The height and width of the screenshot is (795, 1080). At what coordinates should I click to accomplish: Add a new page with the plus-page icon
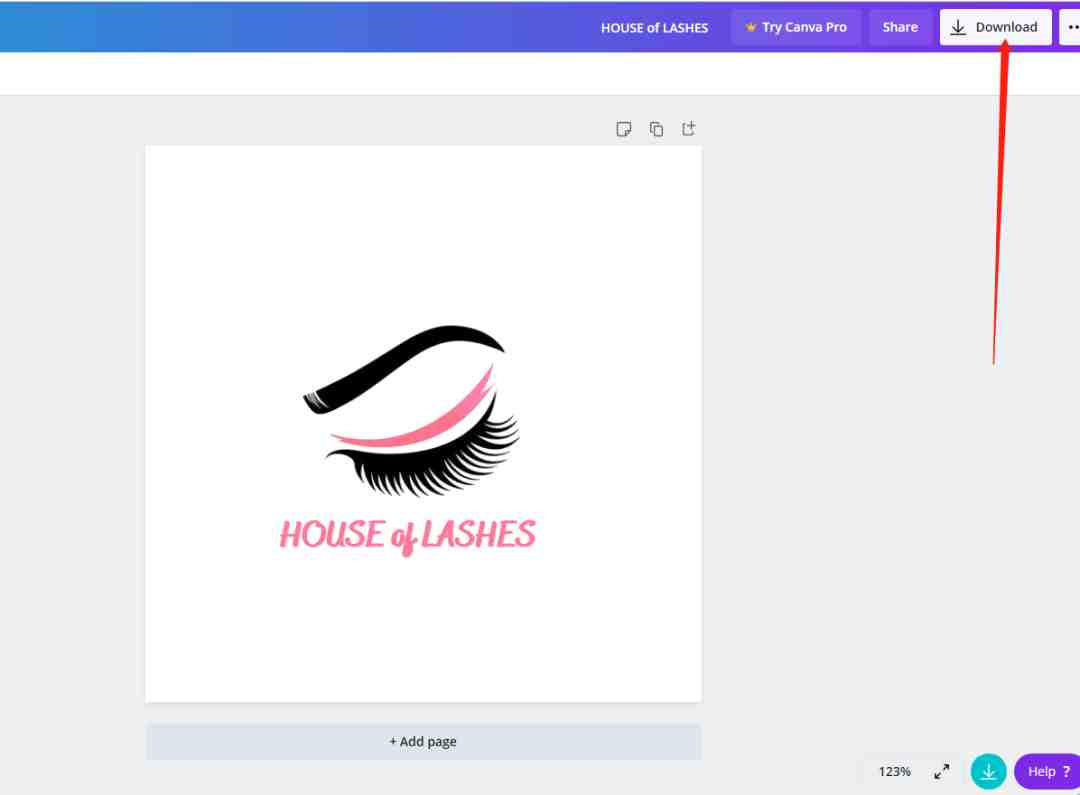tap(689, 129)
